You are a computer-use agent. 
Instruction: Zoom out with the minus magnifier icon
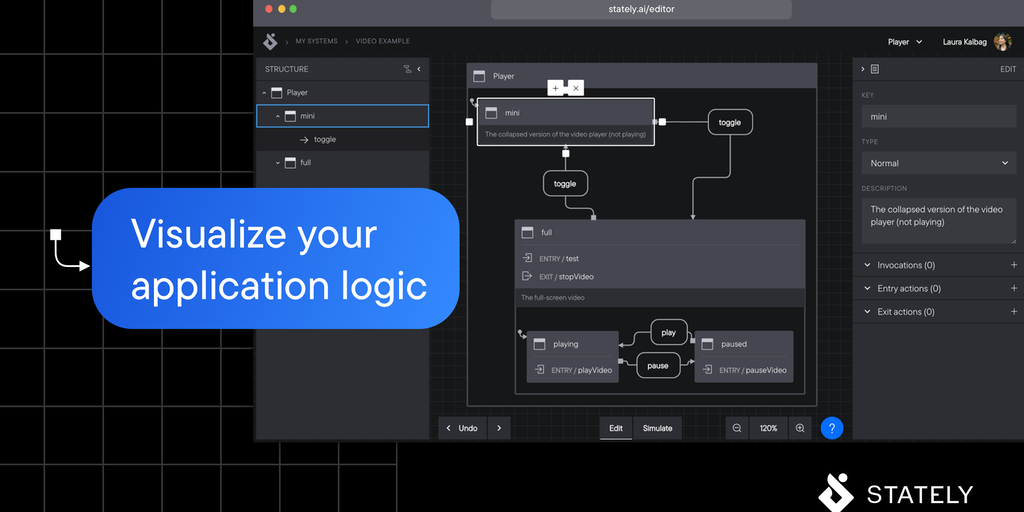[x=737, y=428]
